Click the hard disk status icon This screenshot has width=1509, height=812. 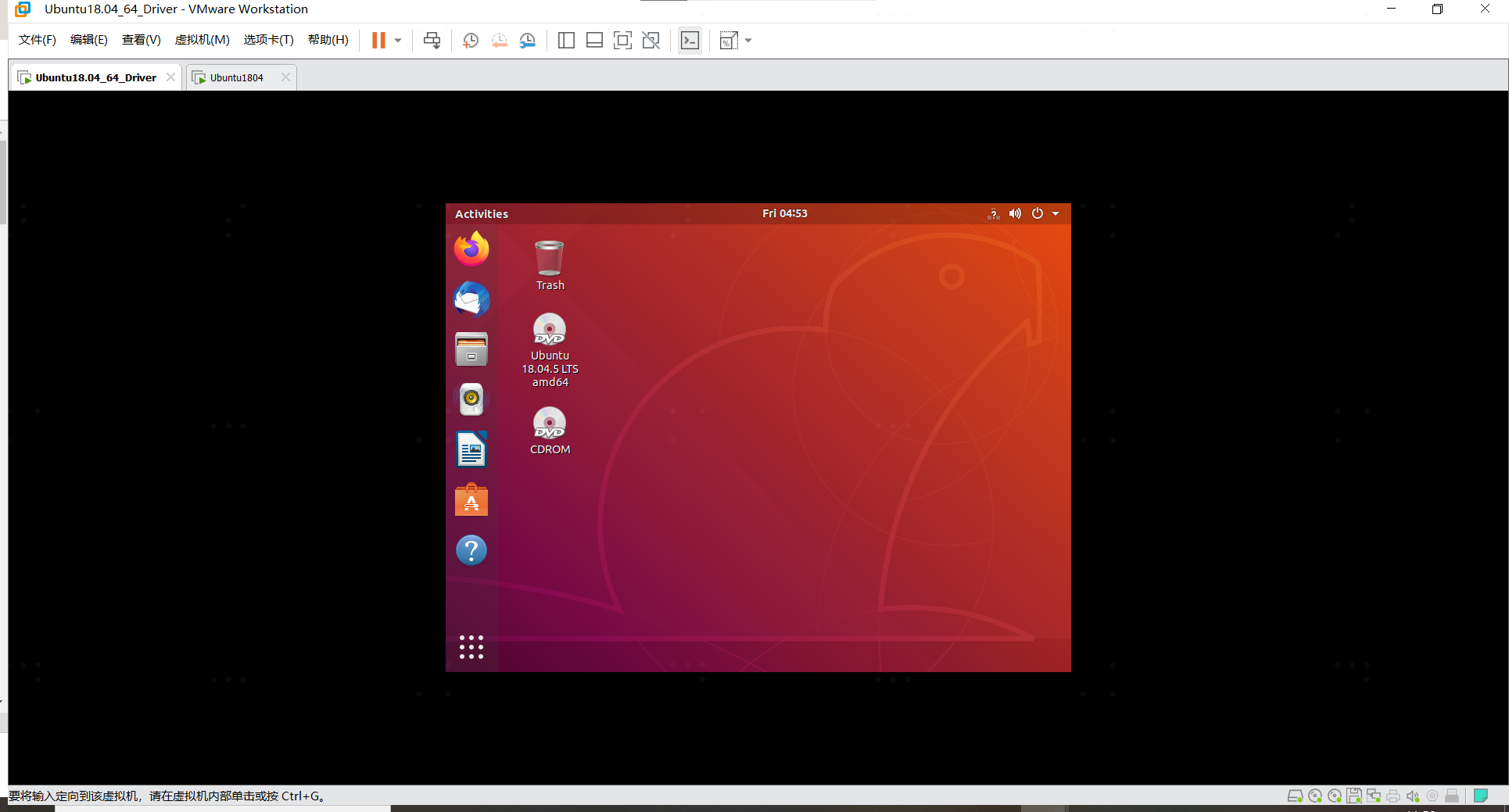click(x=1296, y=796)
